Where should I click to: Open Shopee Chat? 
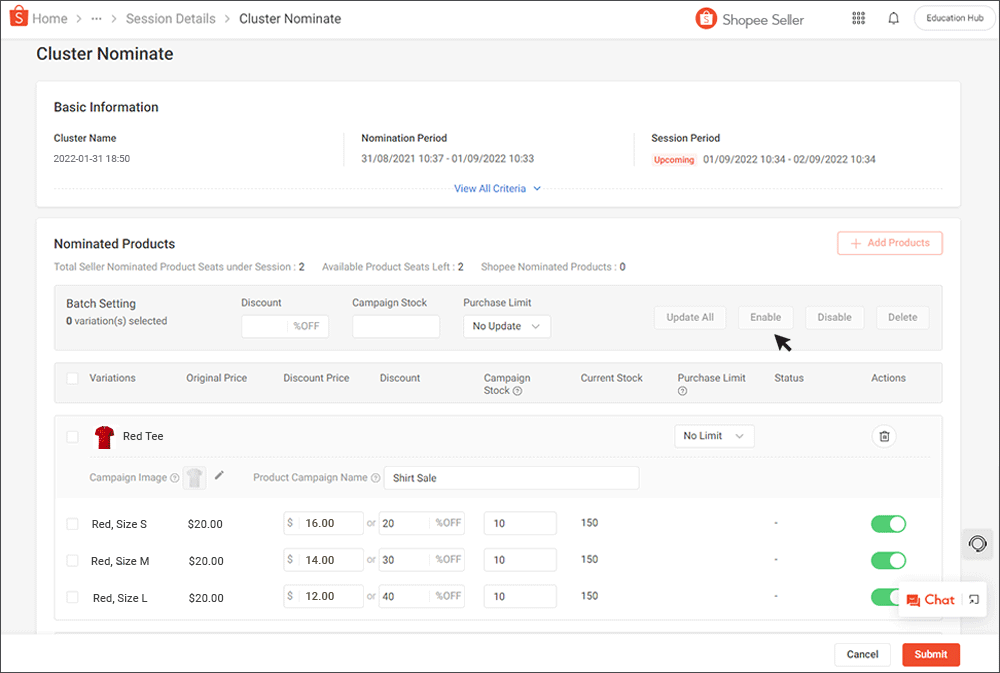[930, 599]
